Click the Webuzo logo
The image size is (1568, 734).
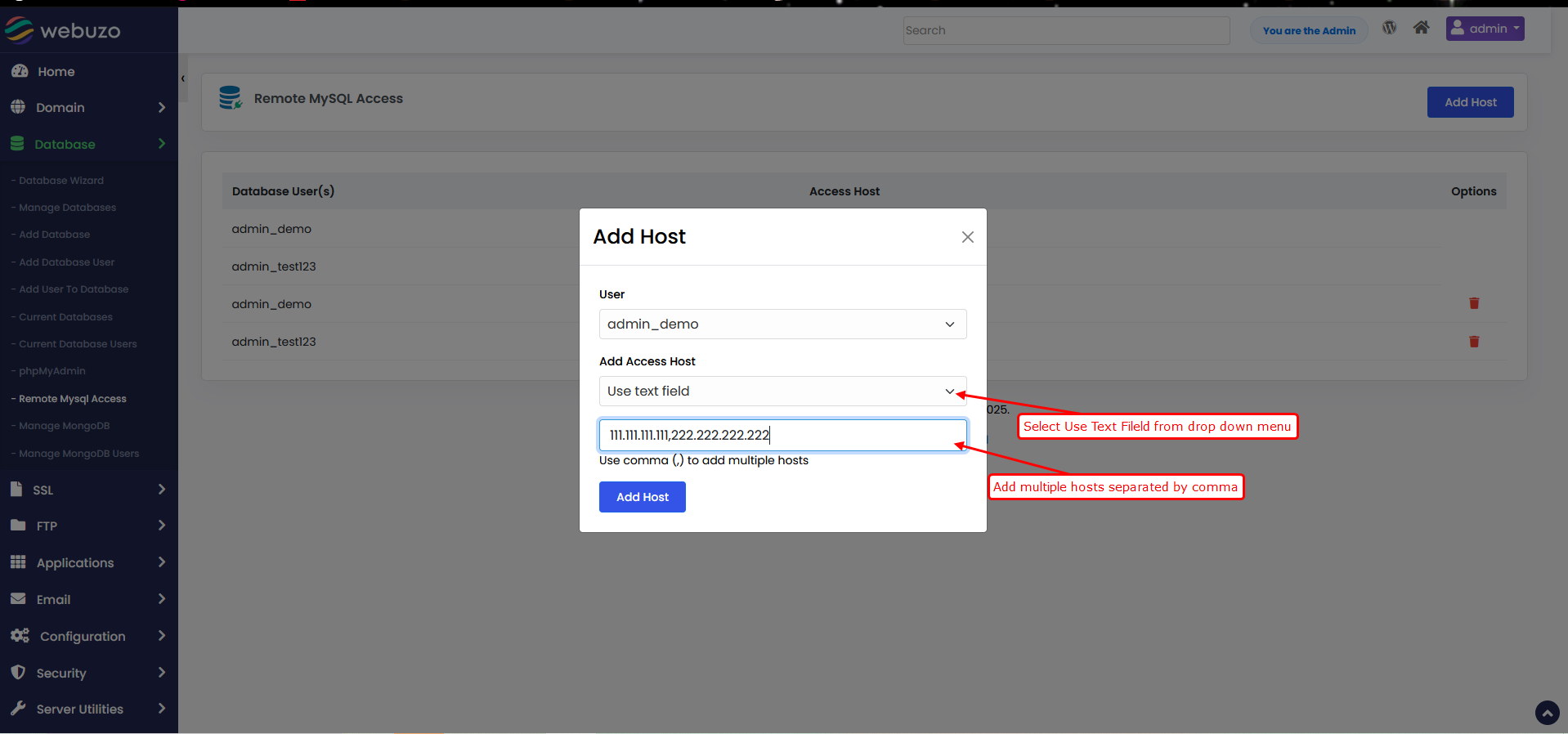tap(63, 30)
